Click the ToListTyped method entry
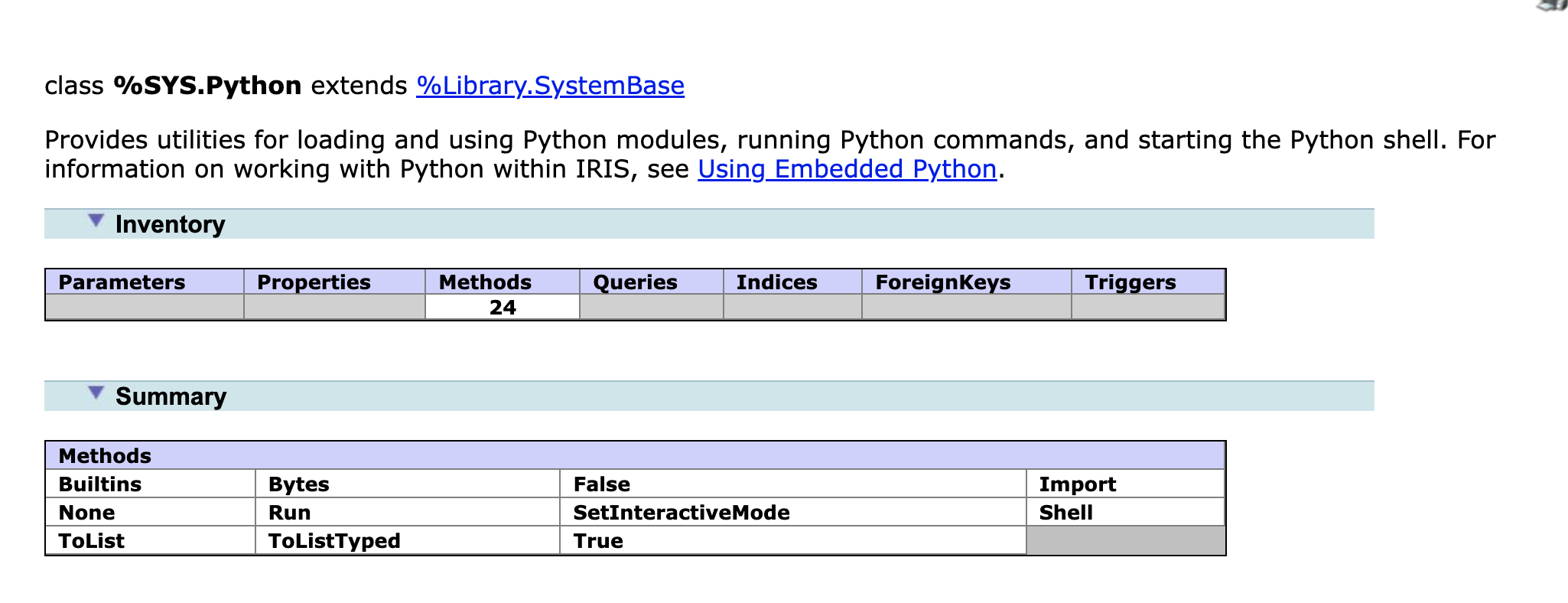This screenshot has height=603, width=1568. tap(333, 540)
